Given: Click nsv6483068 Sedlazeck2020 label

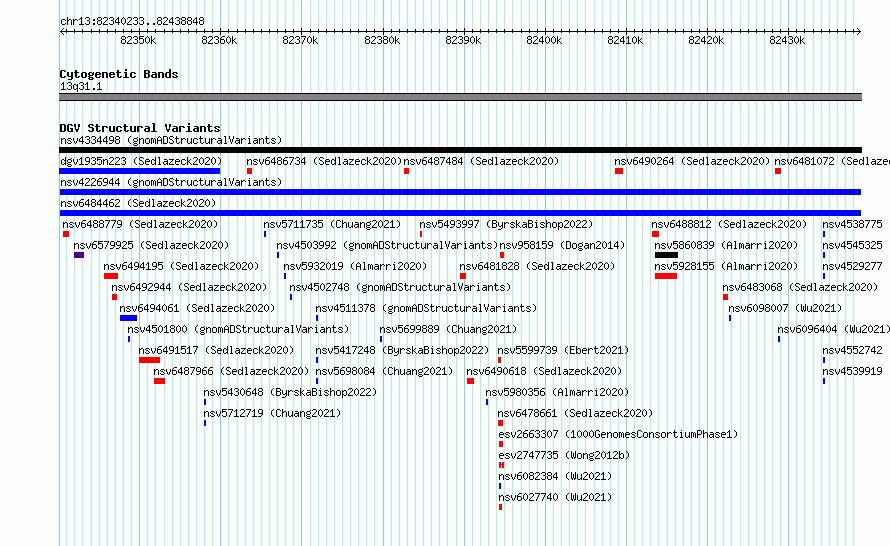Looking at the screenshot, I should (x=800, y=287).
